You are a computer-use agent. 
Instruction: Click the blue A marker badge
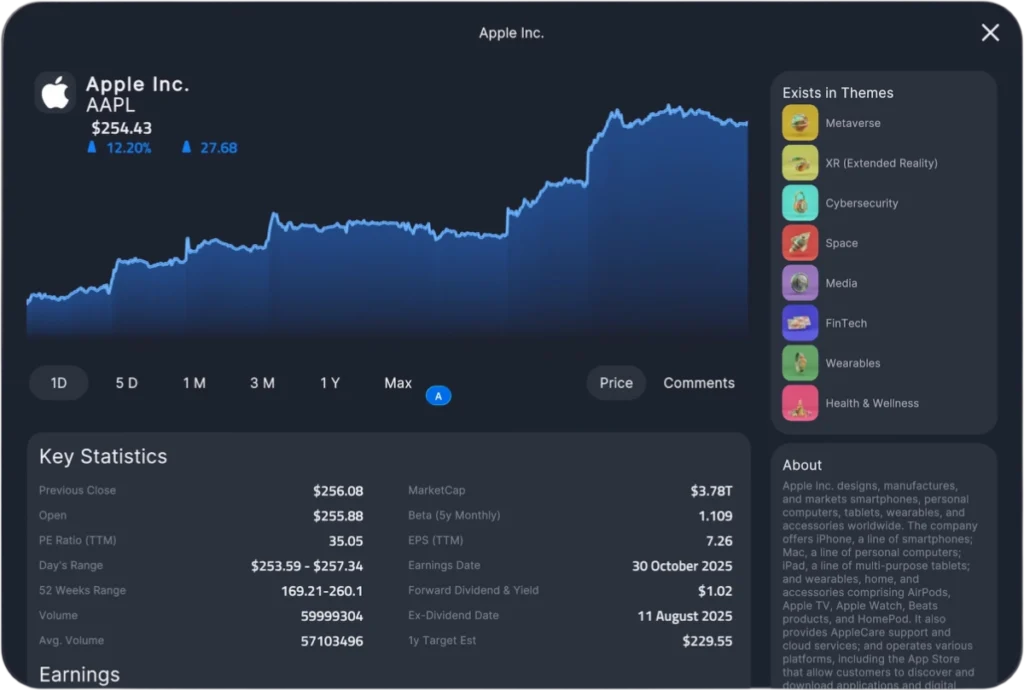438,396
